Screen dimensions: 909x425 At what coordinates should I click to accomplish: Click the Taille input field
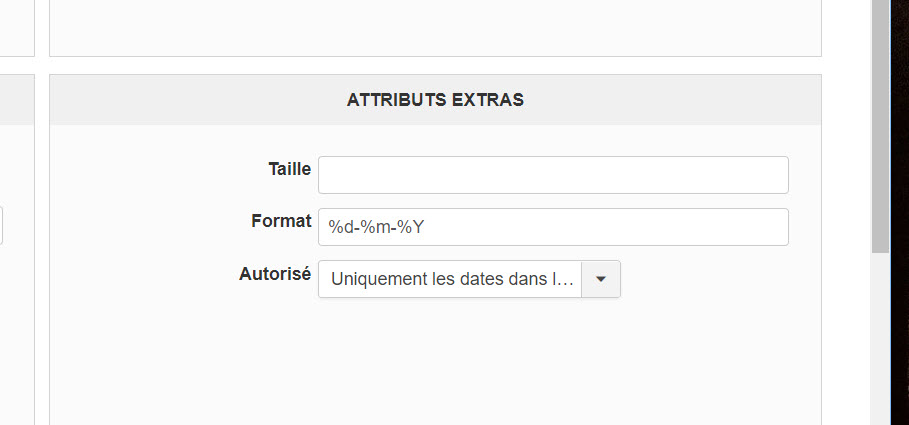(553, 175)
